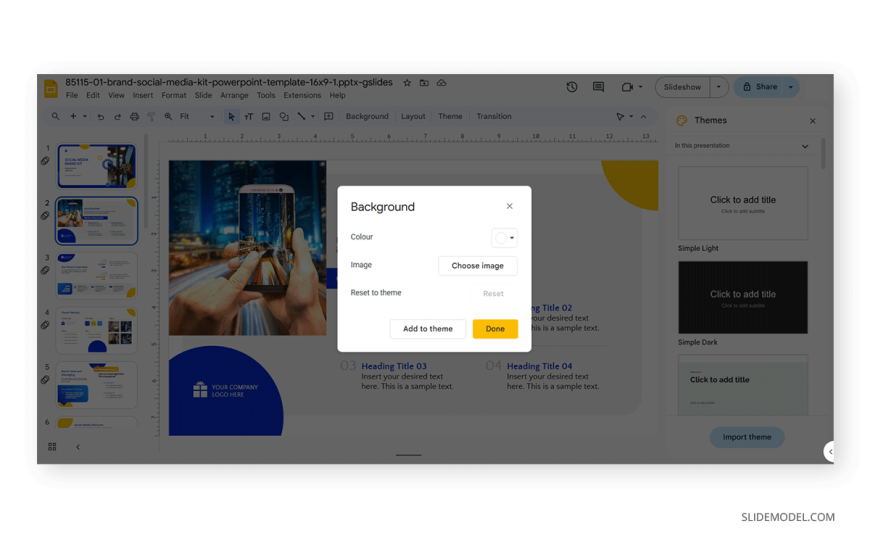Click the Add to theme button

(x=427, y=329)
